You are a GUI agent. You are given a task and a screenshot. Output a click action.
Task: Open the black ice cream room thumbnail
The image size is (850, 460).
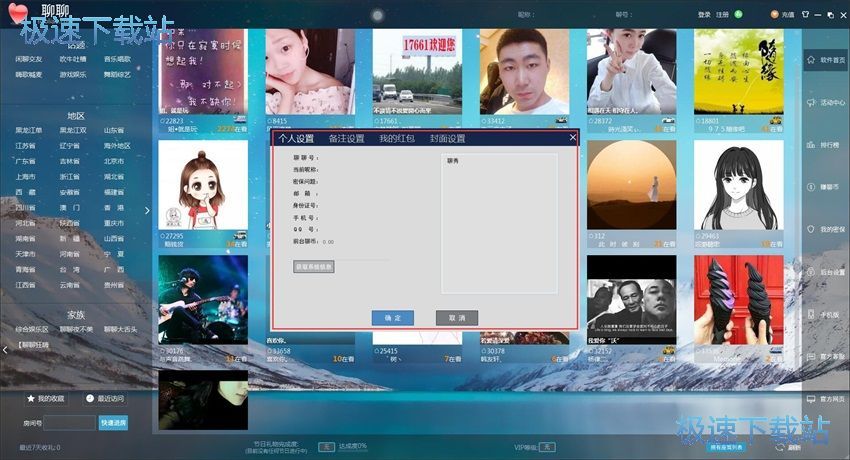point(739,300)
